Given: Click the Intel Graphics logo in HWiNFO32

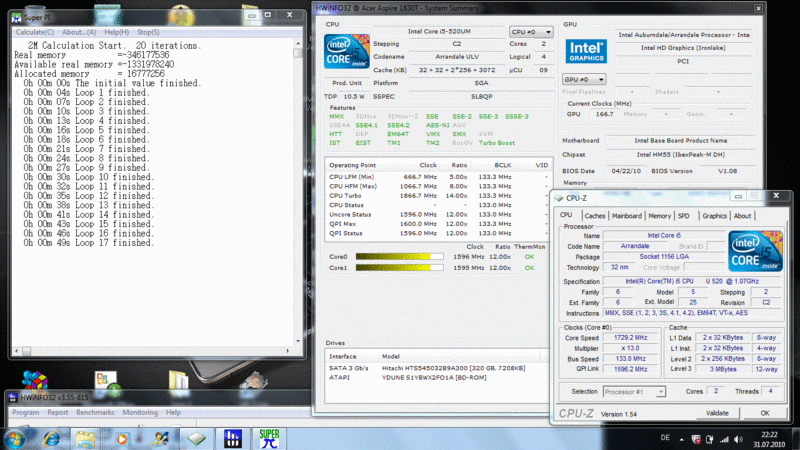Looking at the screenshot, I should 586,51.
